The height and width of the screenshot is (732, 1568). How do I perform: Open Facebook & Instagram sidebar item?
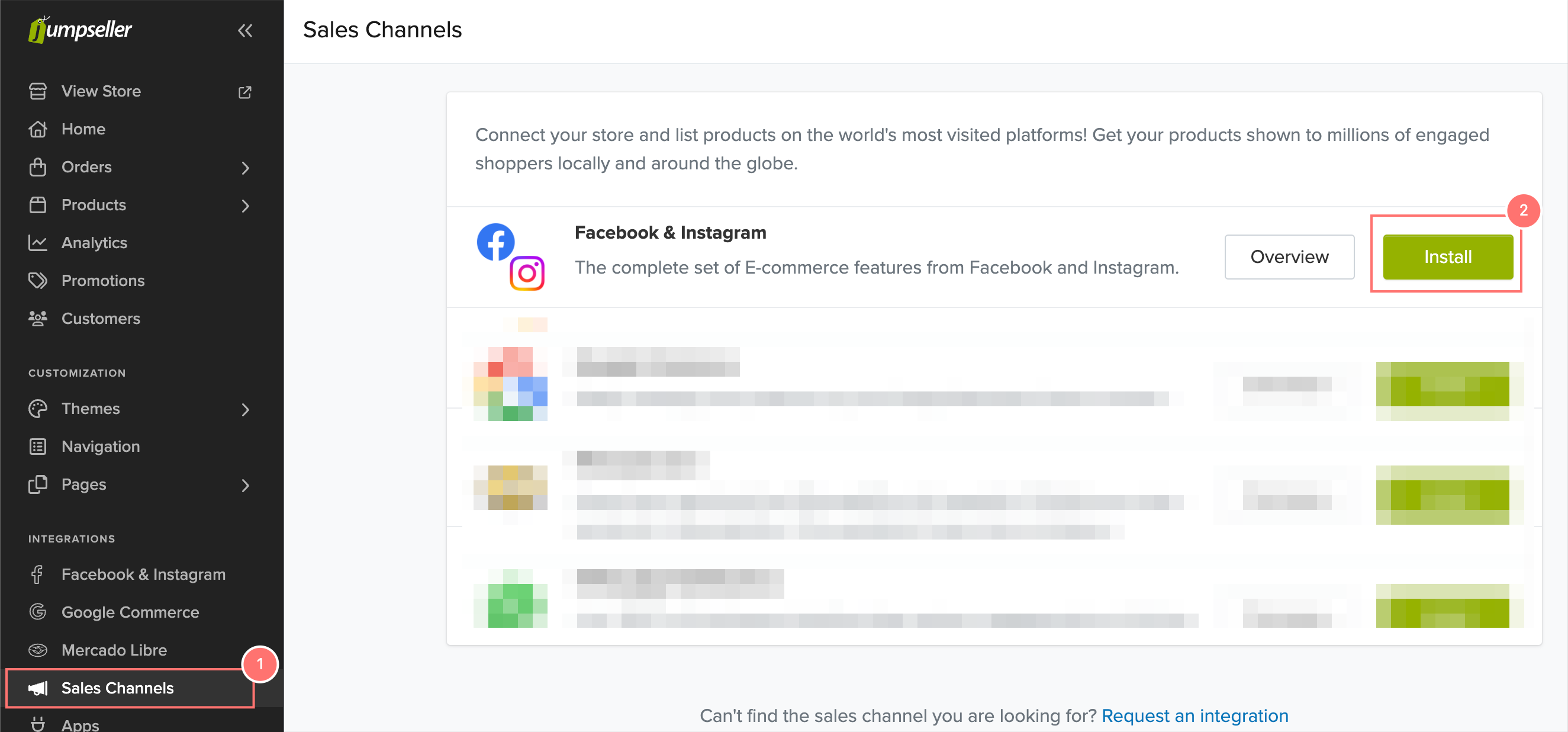(x=143, y=574)
